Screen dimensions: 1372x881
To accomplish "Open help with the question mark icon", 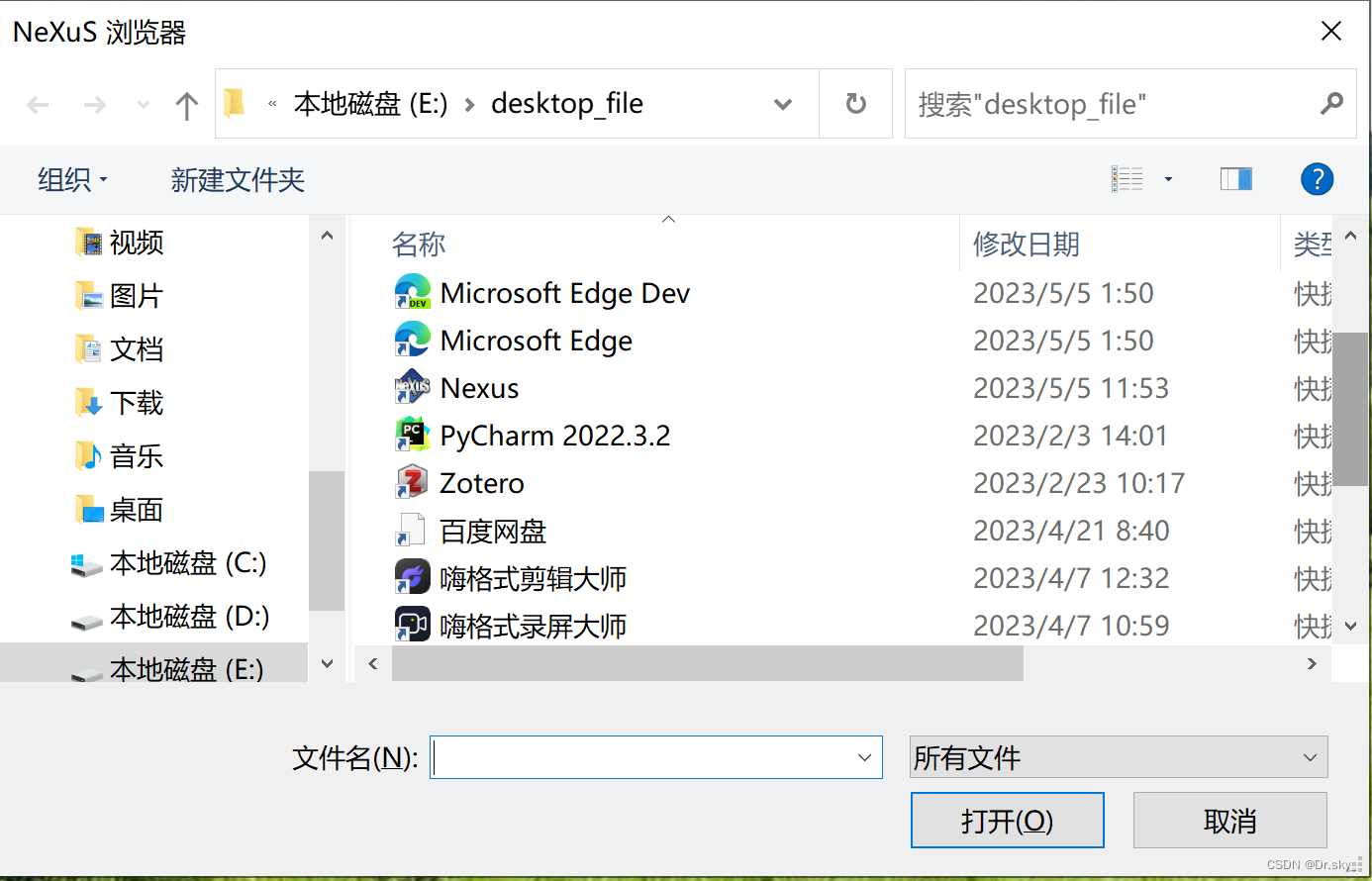I will 1317,179.
